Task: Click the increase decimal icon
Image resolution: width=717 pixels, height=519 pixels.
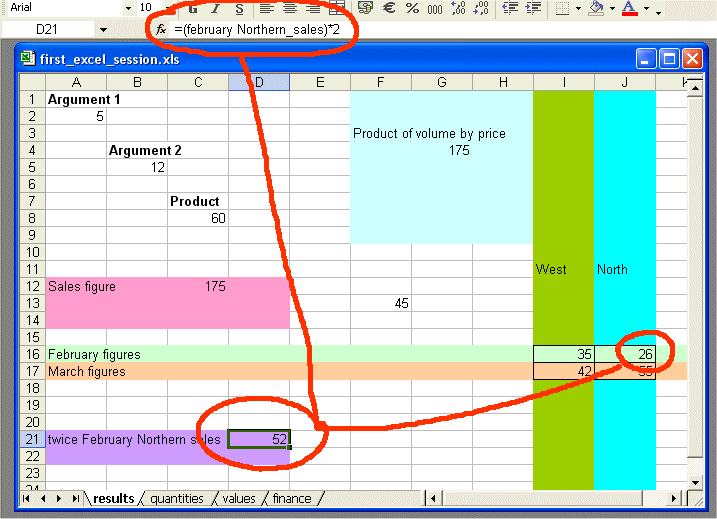Action: (458, 8)
